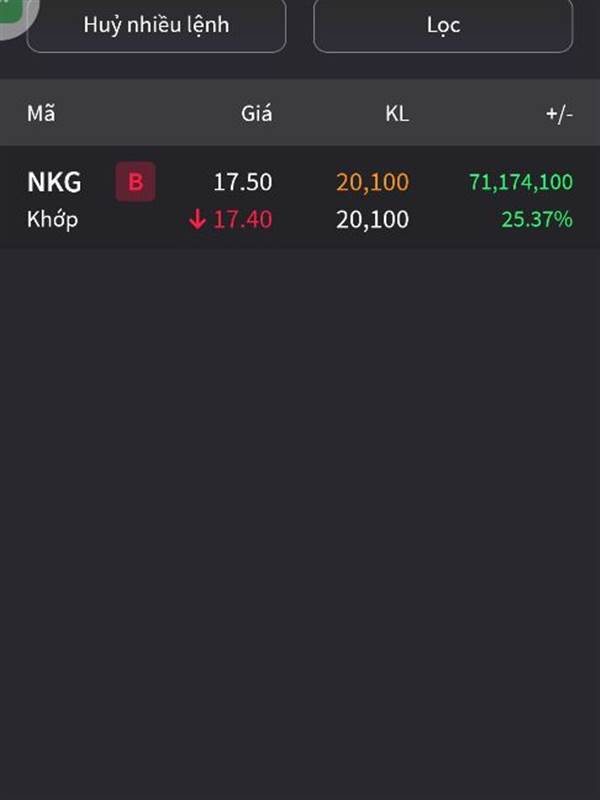Select the NKG stock symbol
The image size is (600, 800).
coord(54,182)
